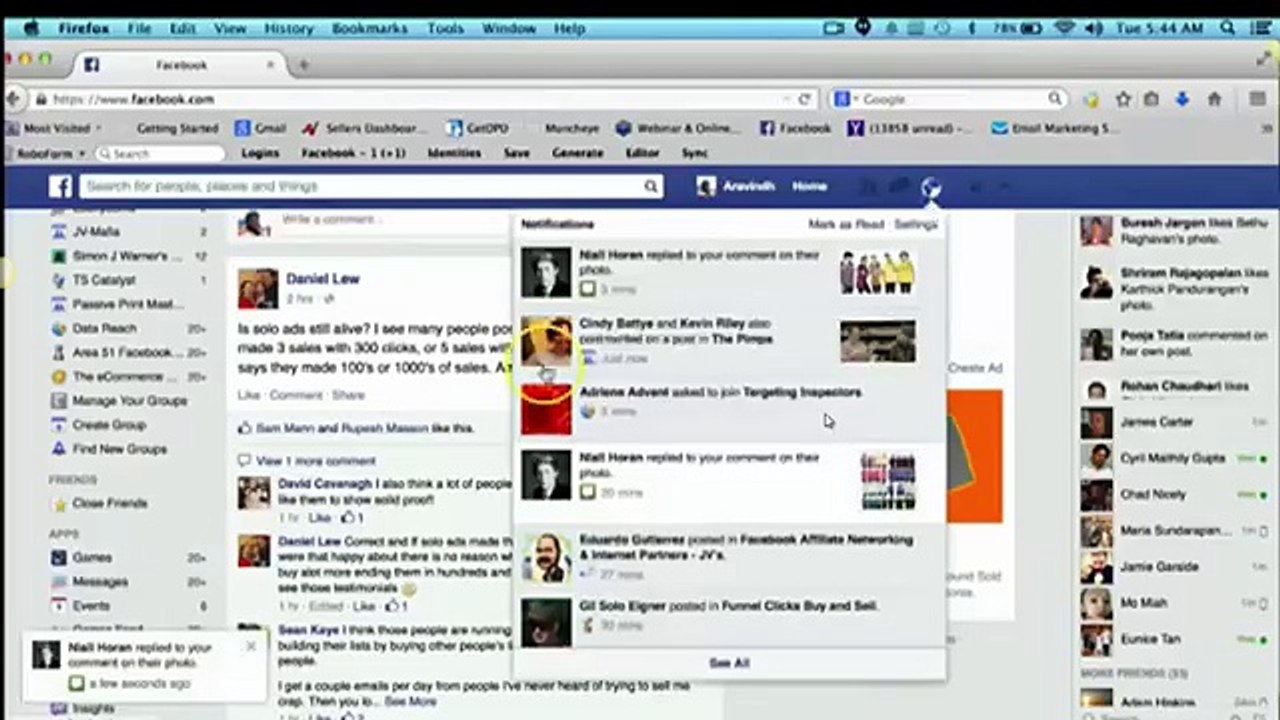The image size is (1280, 720).
Task: Click the Firefox home icon
Action: [1214, 99]
